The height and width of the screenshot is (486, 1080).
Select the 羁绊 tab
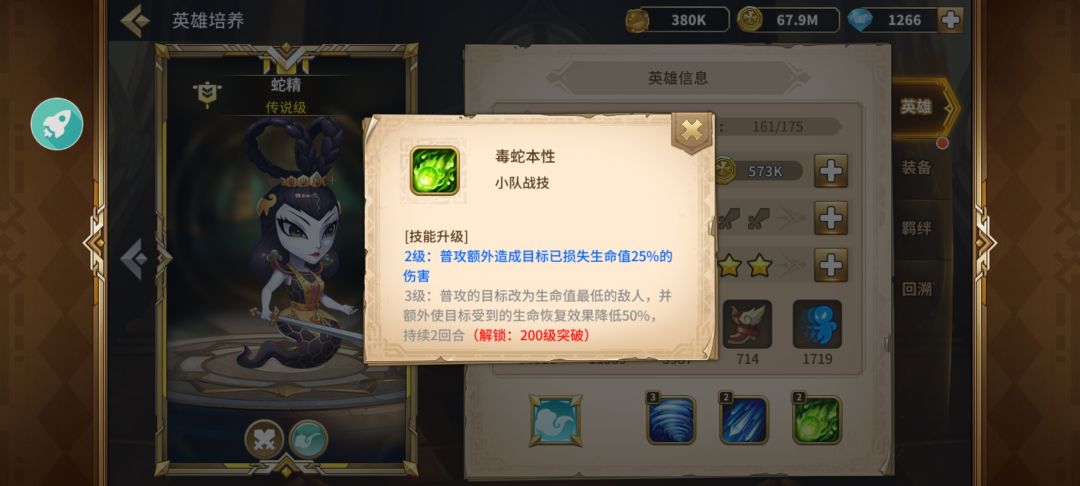(x=916, y=228)
